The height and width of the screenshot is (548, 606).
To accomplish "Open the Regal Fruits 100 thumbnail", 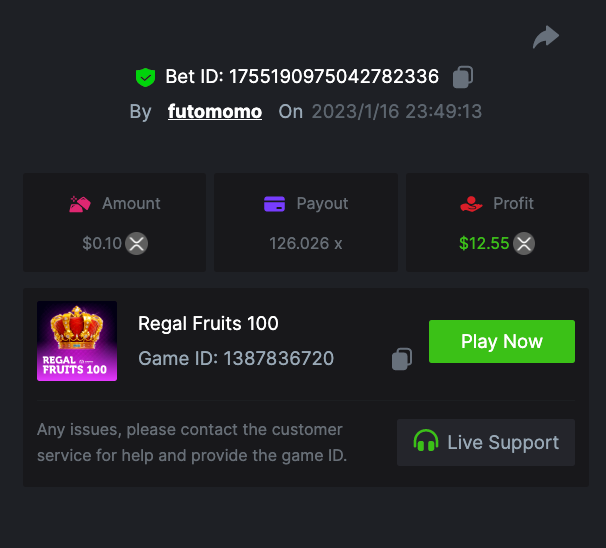I will pos(77,341).
